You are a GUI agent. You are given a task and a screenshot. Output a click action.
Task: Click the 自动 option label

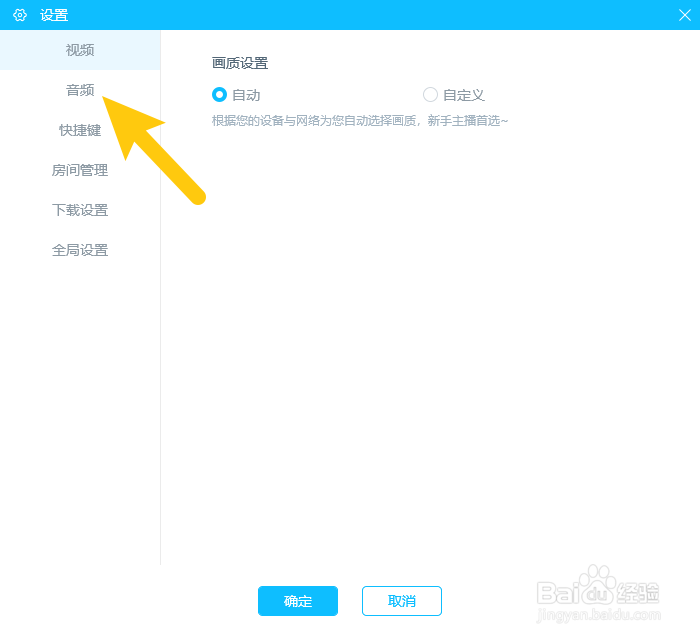point(246,95)
